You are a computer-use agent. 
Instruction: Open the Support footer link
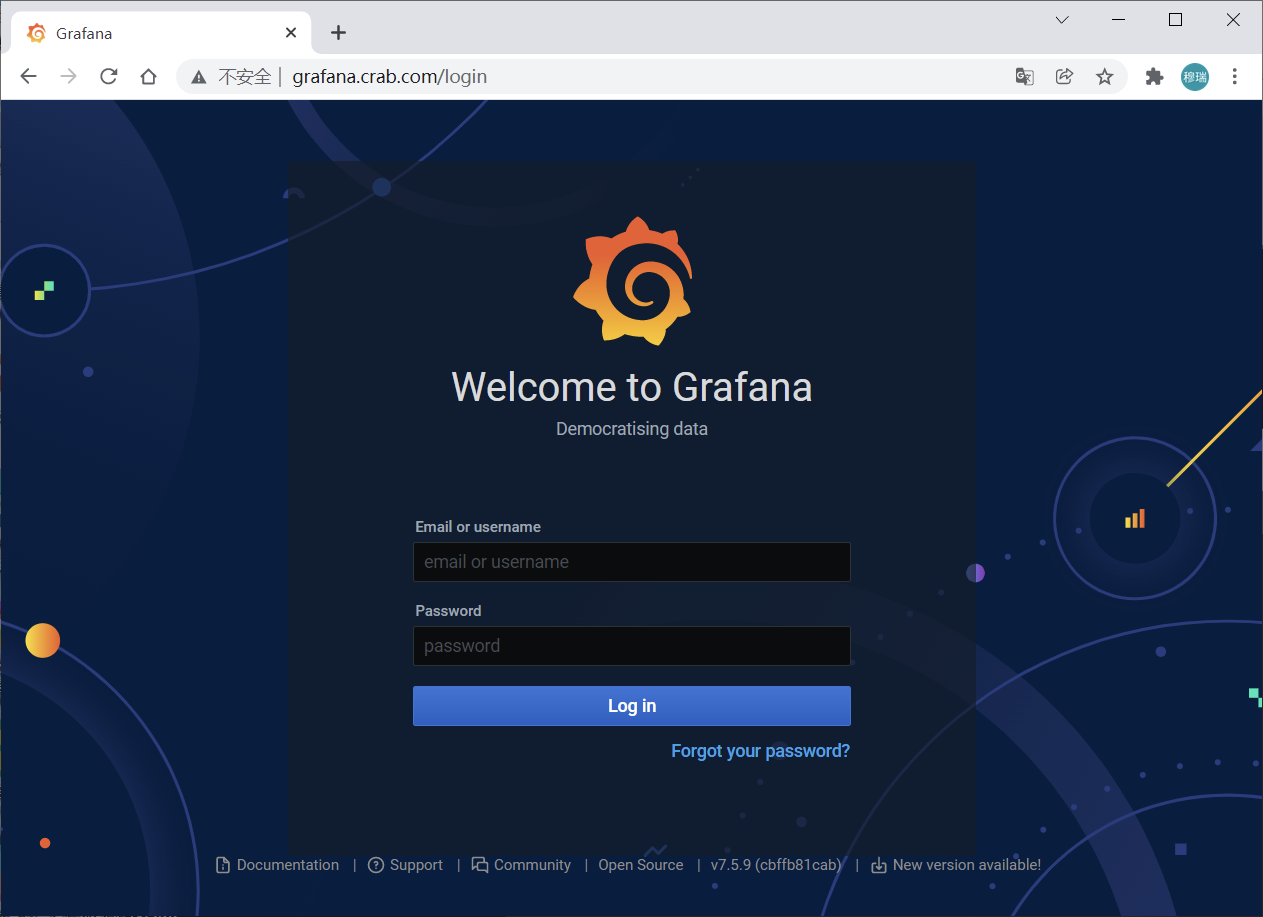coord(416,865)
